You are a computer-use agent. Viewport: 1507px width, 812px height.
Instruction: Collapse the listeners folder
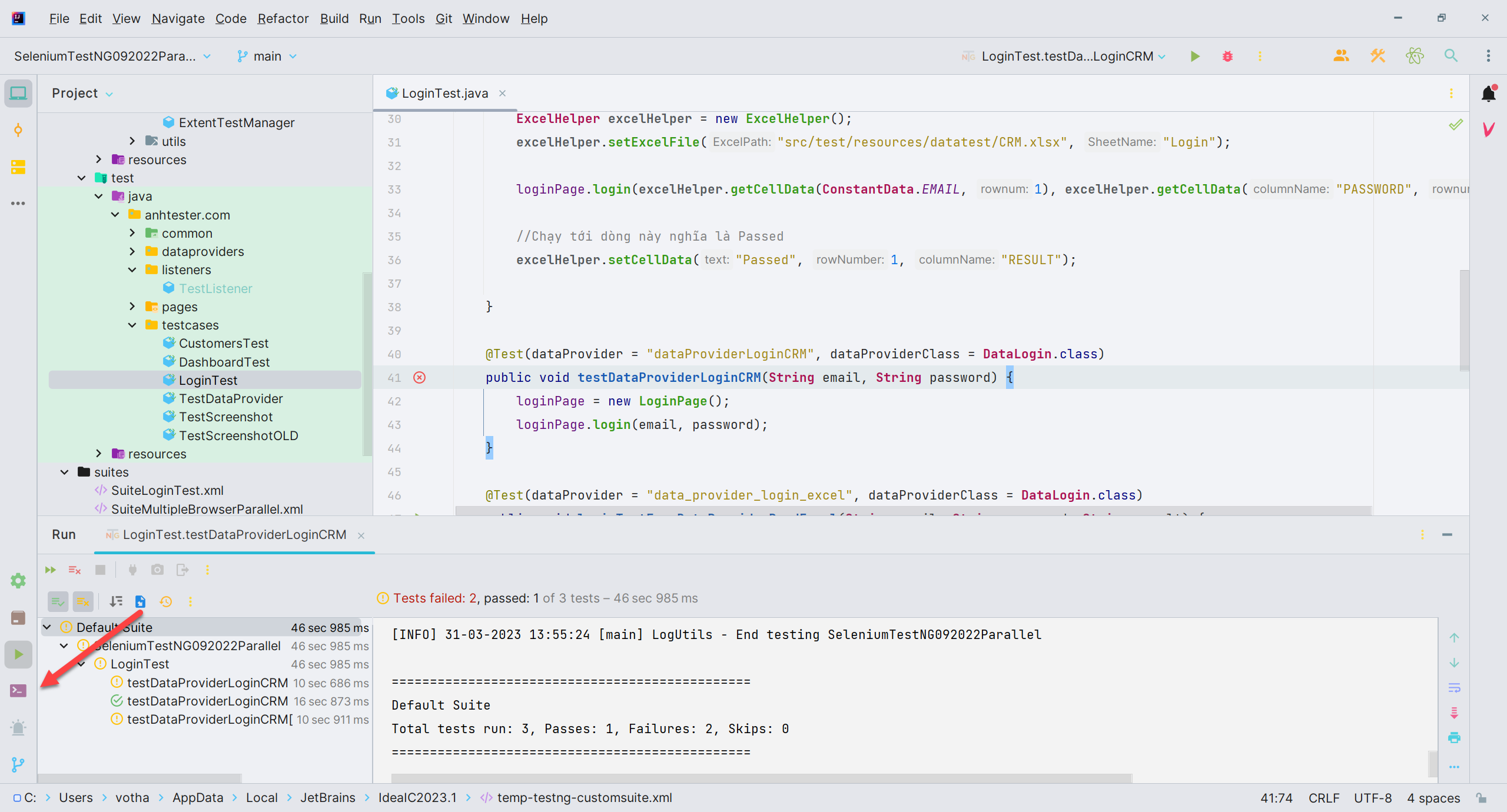tap(132, 269)
